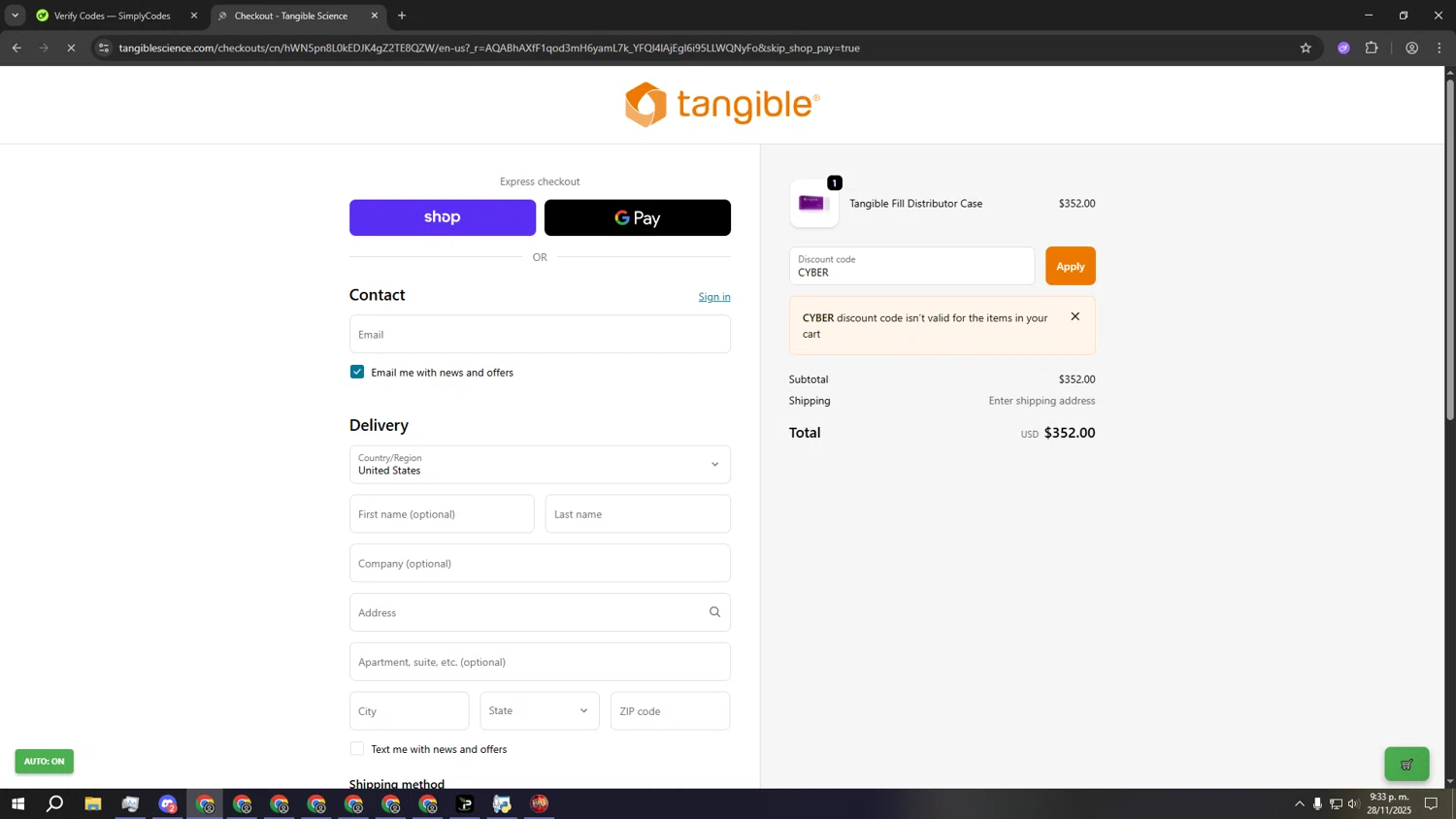Image resolution: width=1456 pixels, height=819 pixels.
Task: Click the $352.00 total amount
Action: click(1069, 433)
